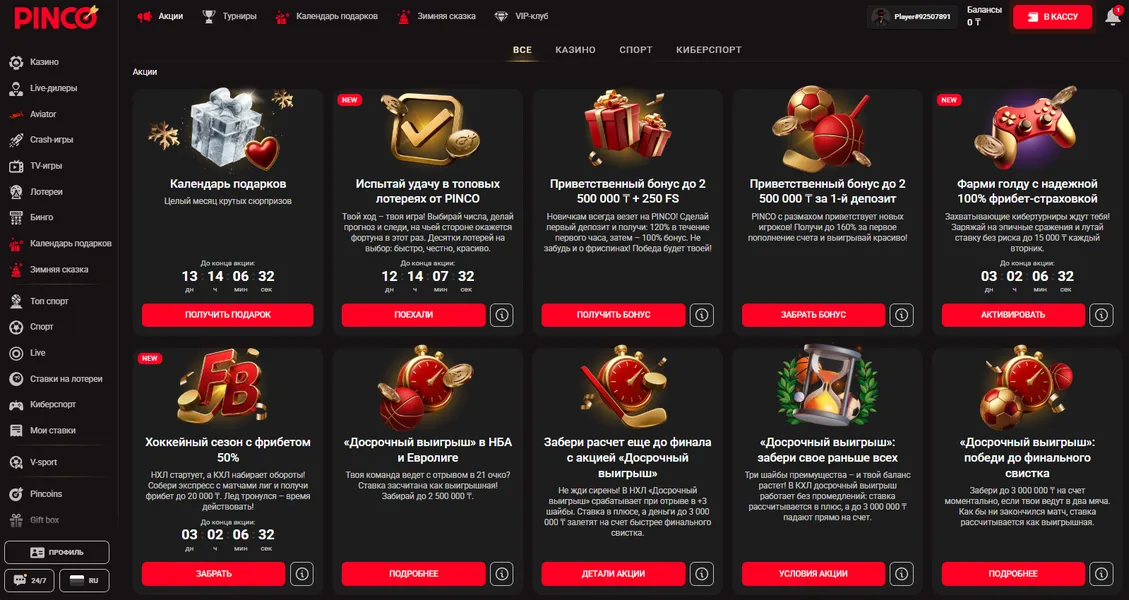Click the info icon beside Активировать button

click(x=1101, y=315)
